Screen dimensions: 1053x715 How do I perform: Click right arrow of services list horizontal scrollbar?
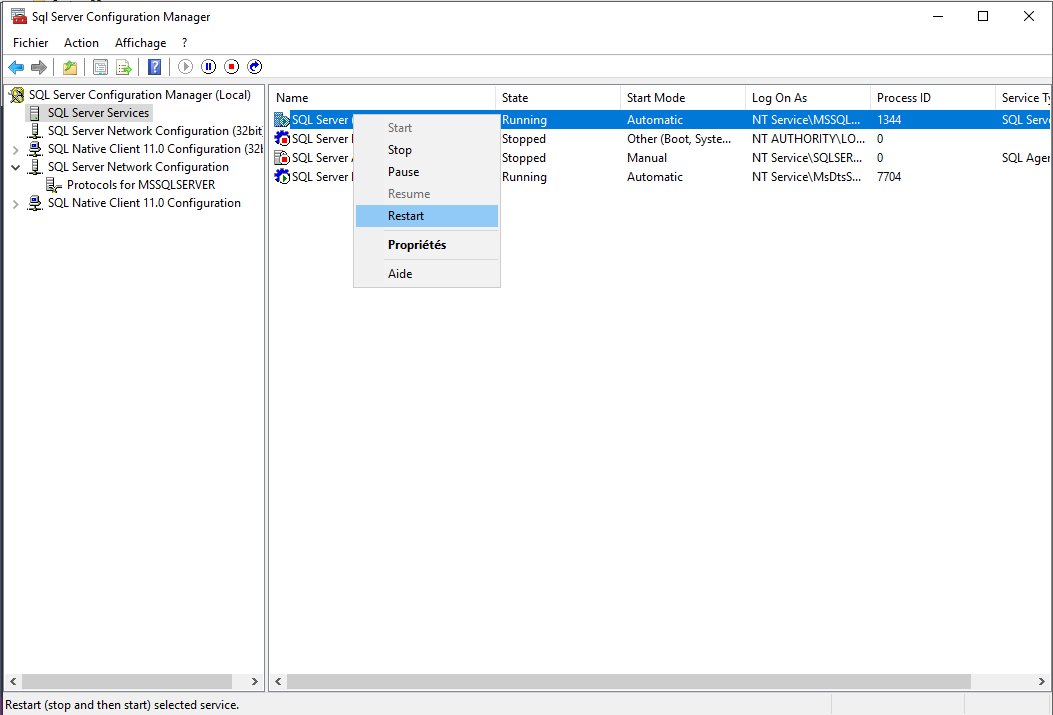point(1042,681)
